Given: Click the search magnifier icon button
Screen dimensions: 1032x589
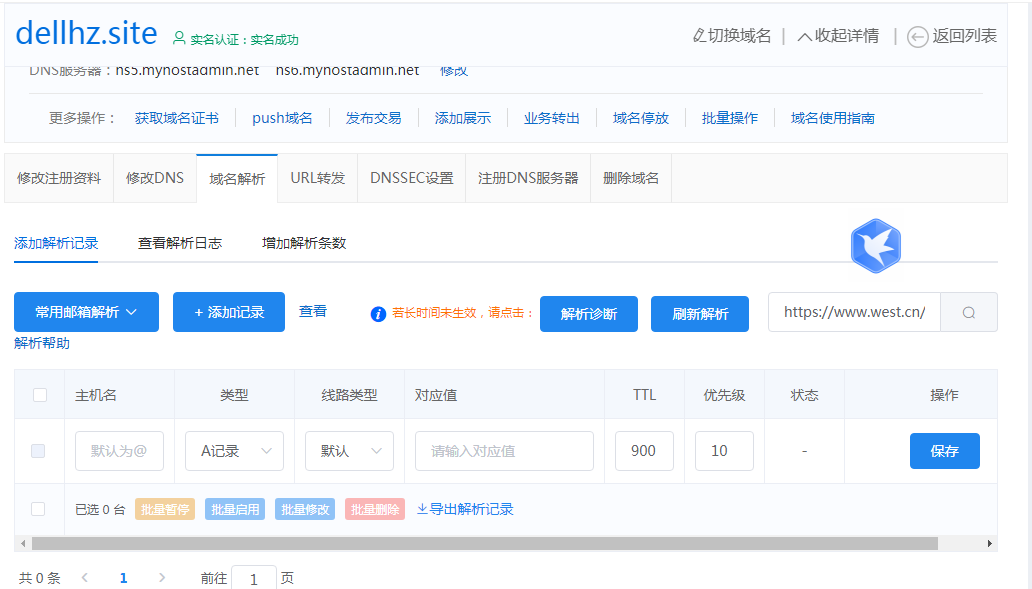Looking at the screenshot, I should pyautogui.click(x=968, y=312).
